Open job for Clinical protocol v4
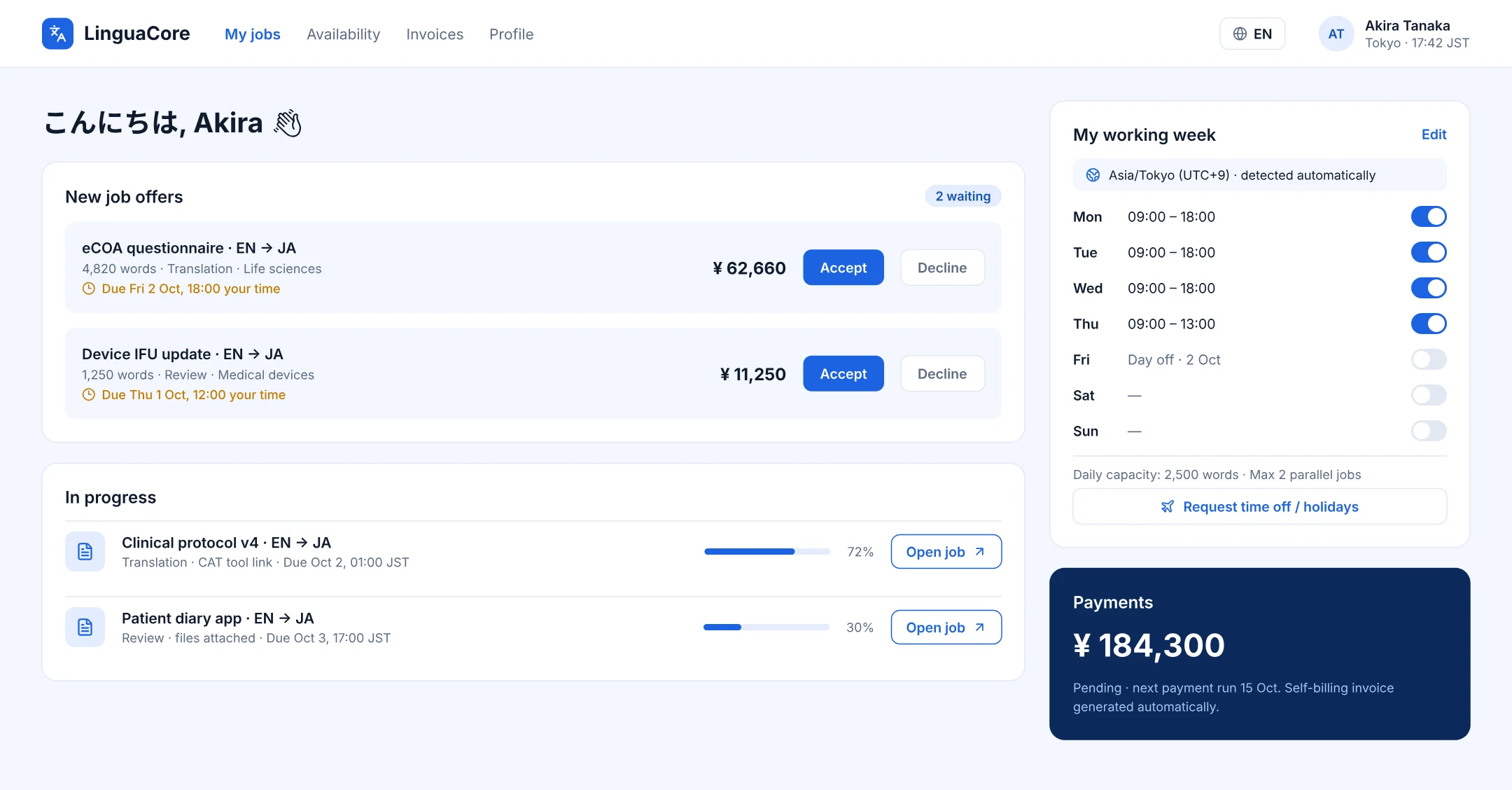The width and height of the screenshot is (1512, 790). pos(946,552)
